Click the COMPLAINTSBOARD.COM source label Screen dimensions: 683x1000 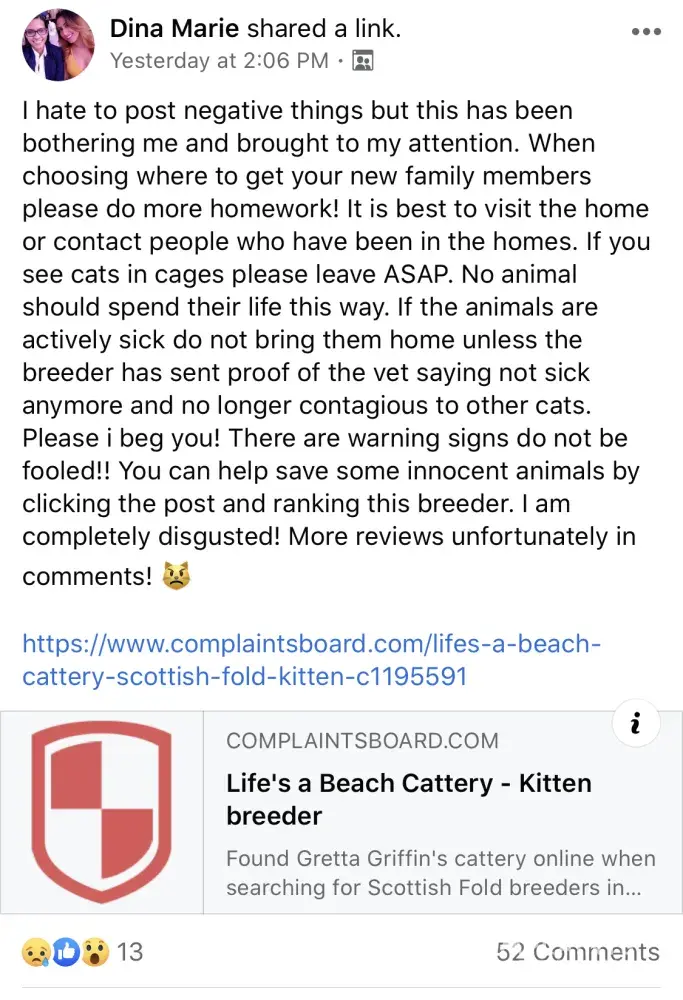362,741
